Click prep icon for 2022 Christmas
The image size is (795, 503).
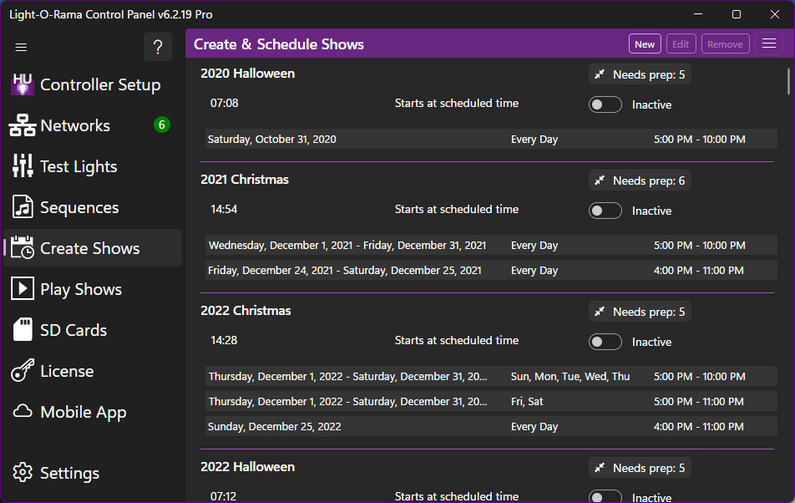tap(599, 312)
